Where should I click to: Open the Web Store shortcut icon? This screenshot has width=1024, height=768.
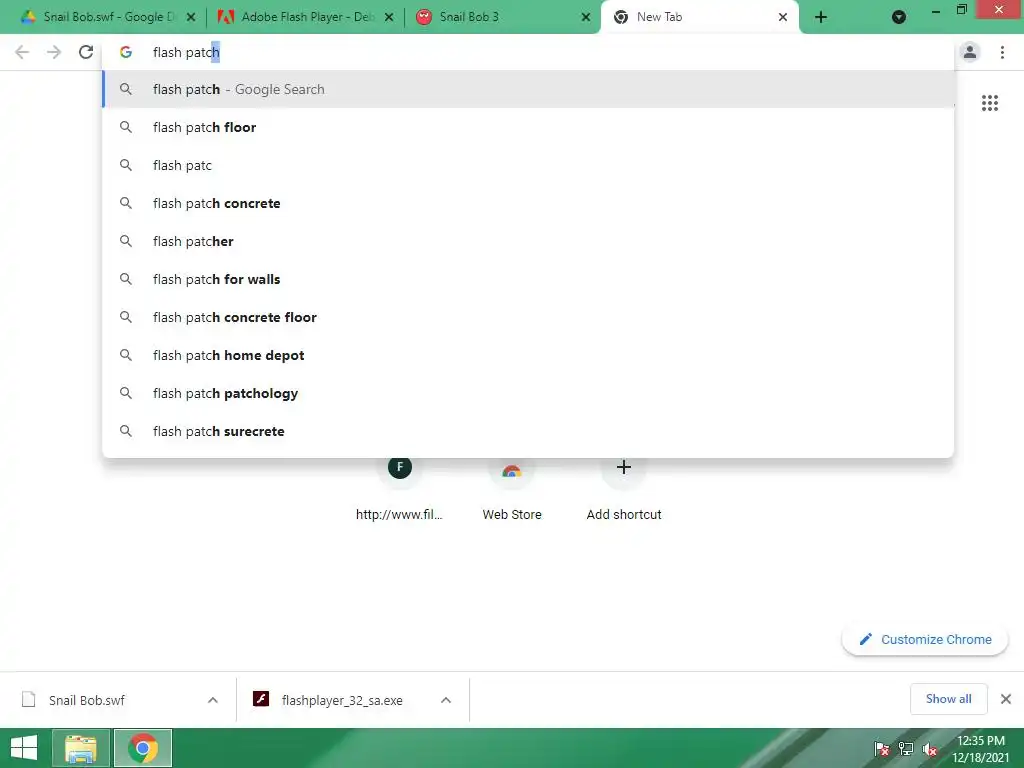click(512, 470)
